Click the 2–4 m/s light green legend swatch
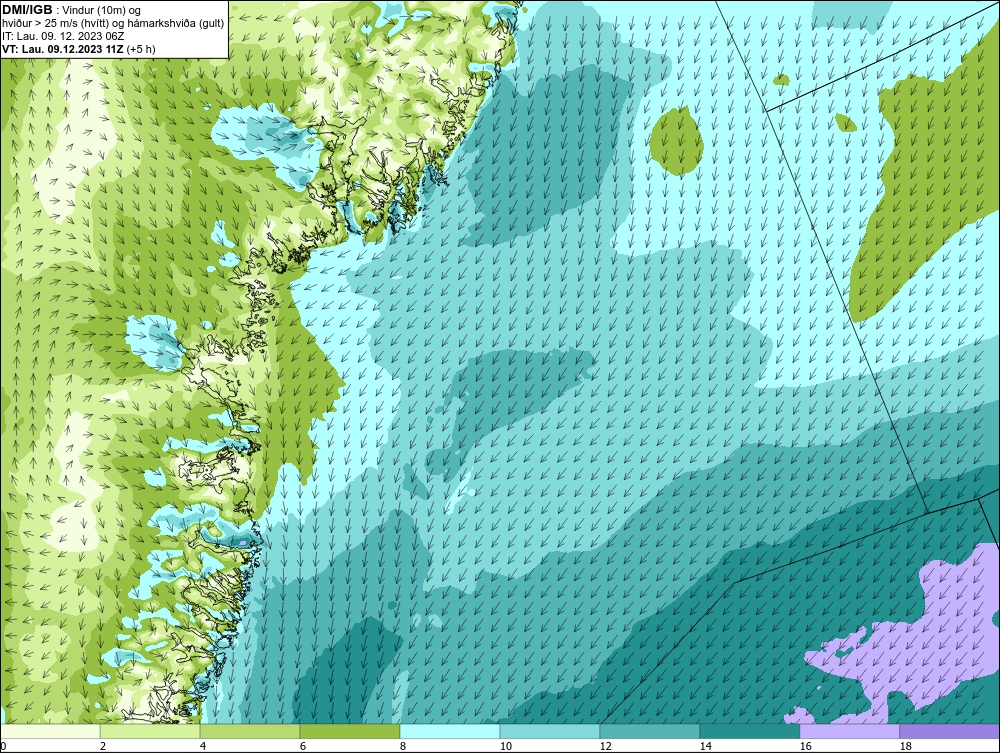The width and height of the screenshot is (1000, 753). point(150,731)
